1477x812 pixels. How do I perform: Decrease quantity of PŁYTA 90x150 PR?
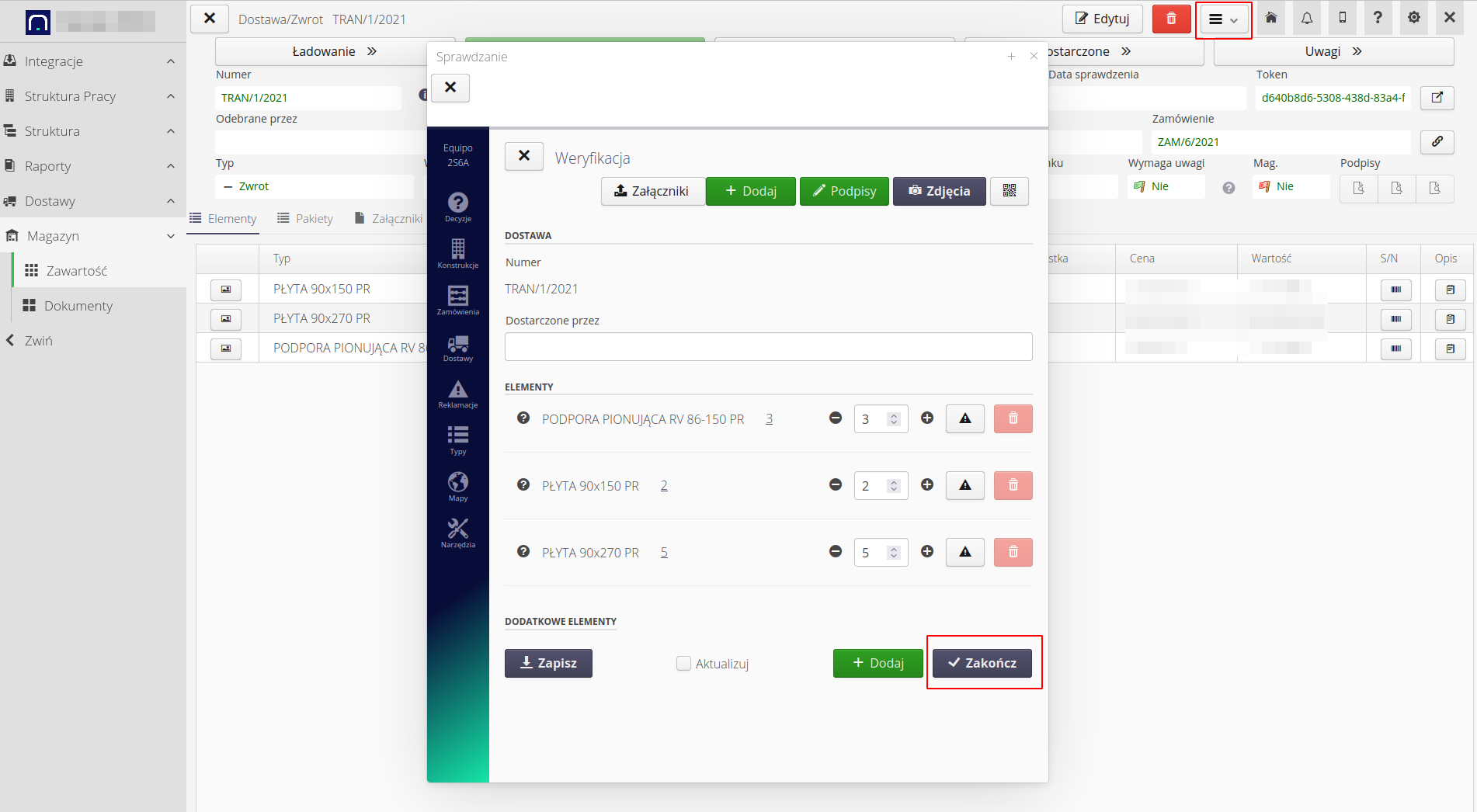click(x=836, y=485)
